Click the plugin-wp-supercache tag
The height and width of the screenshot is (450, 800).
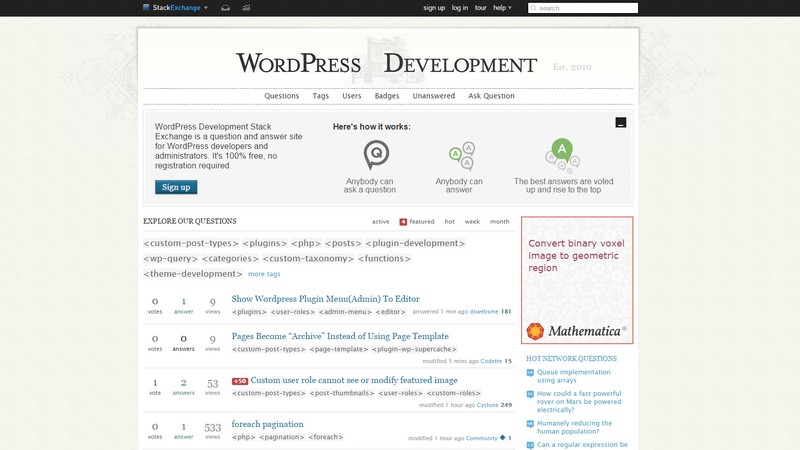click(414, 349)
